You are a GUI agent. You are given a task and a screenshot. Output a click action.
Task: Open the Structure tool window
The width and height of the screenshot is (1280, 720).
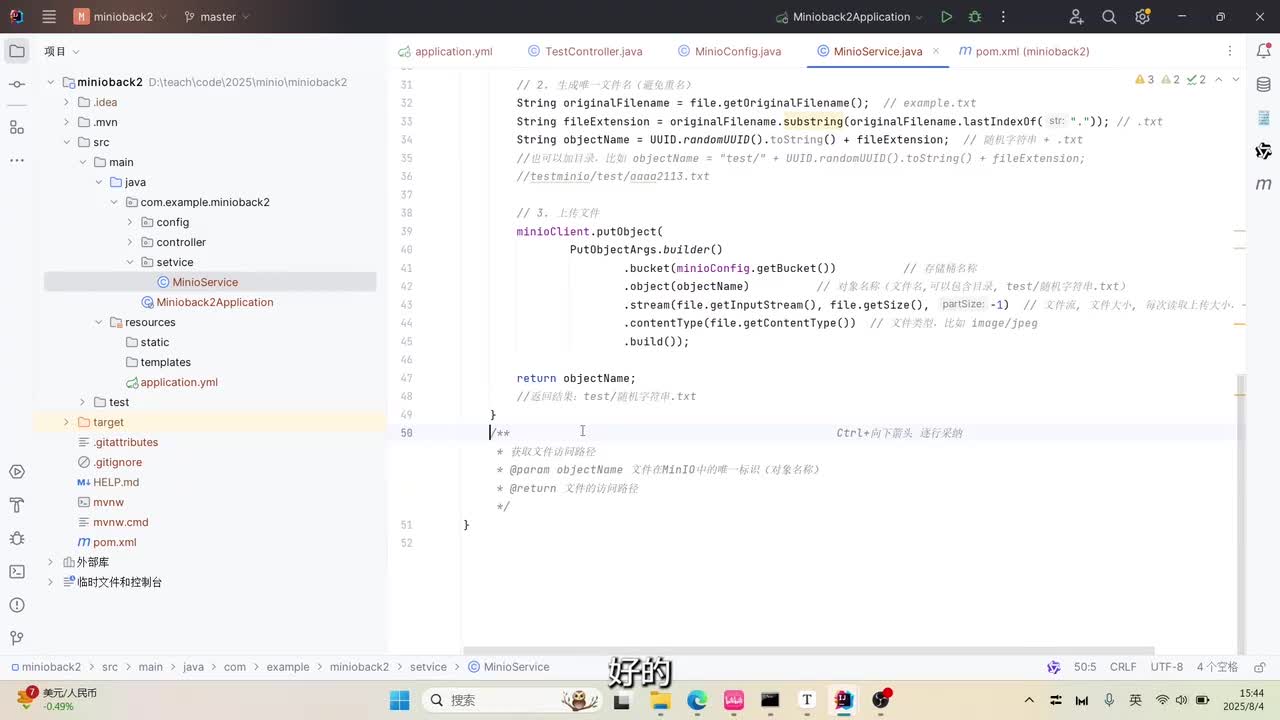tap(16, 127)
